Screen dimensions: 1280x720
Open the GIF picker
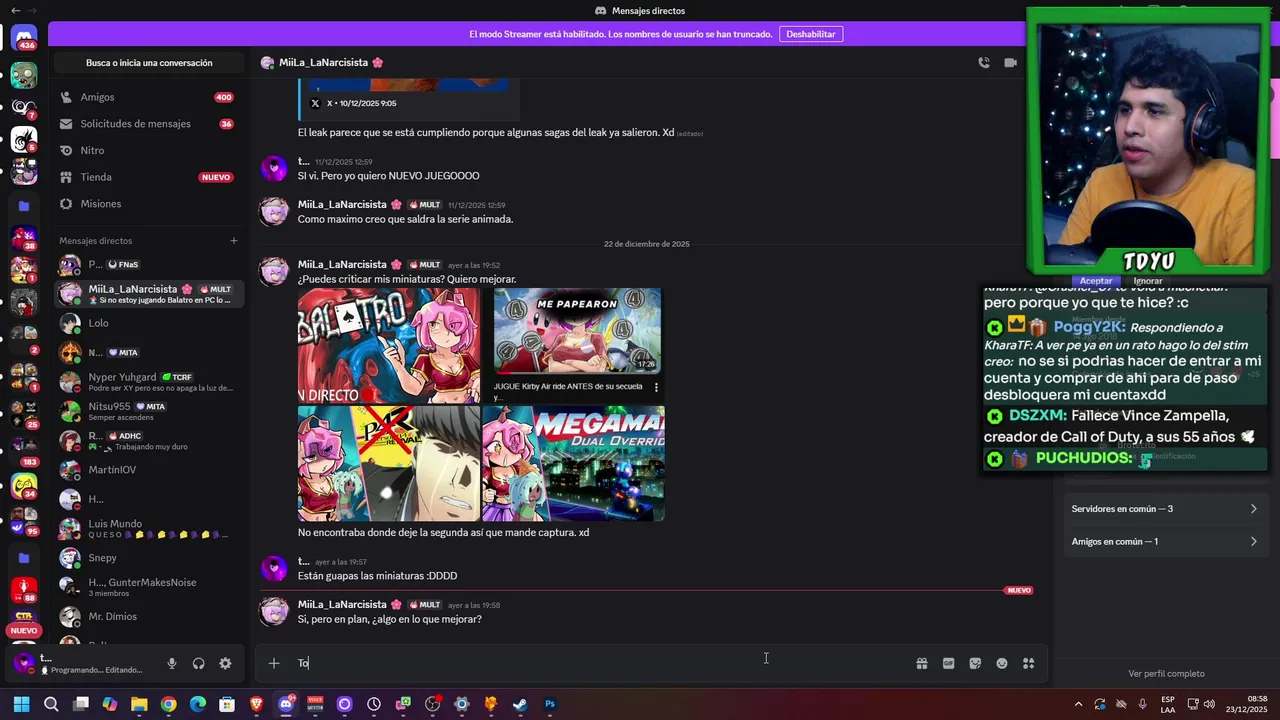(949, 663)
